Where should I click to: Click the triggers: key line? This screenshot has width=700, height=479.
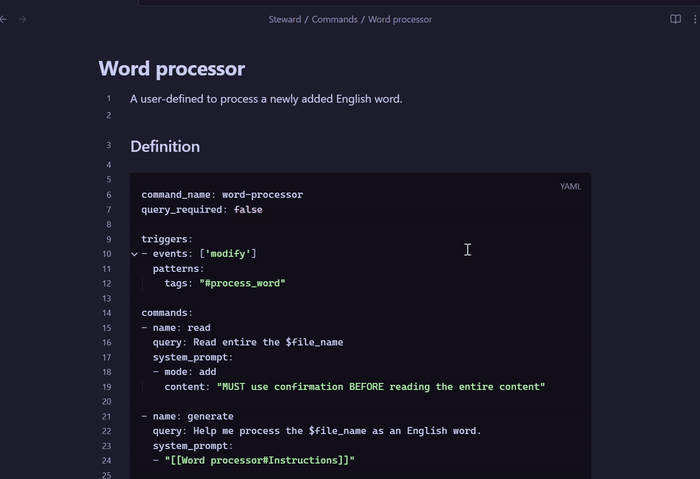(x=167, y=240)
